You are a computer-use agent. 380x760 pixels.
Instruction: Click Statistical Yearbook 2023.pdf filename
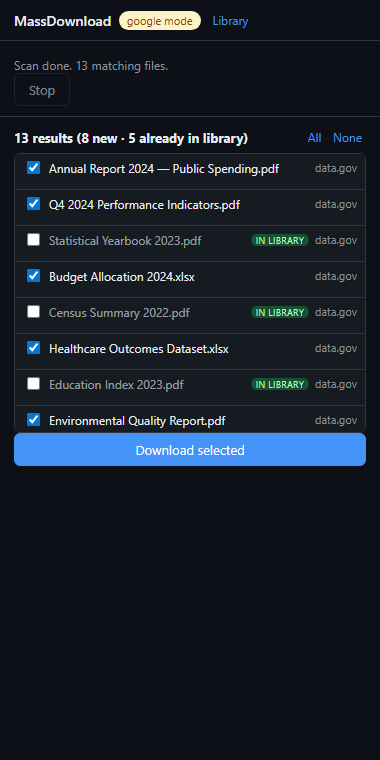coord(125,240)
